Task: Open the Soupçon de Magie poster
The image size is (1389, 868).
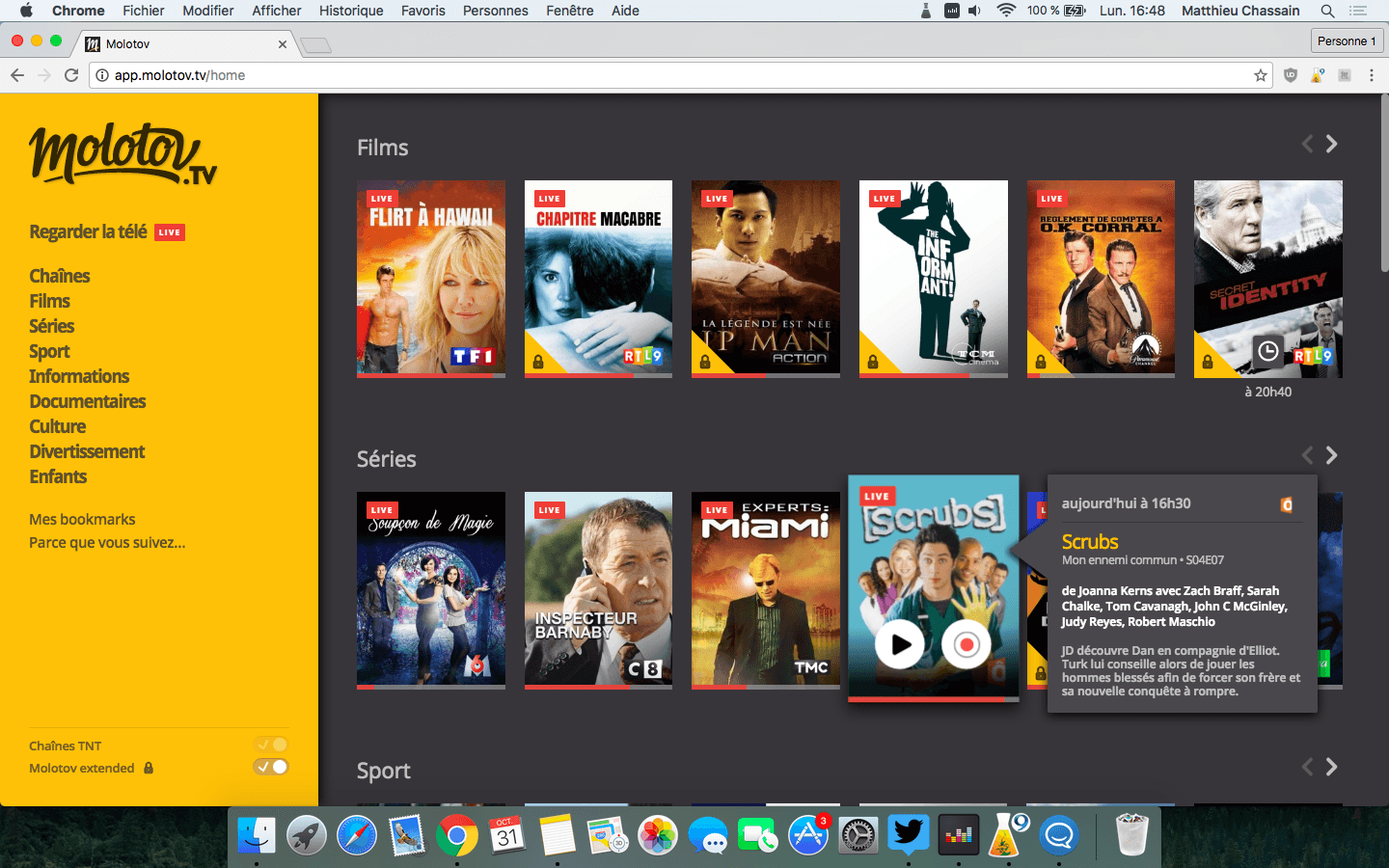Action: pos(431,590)
